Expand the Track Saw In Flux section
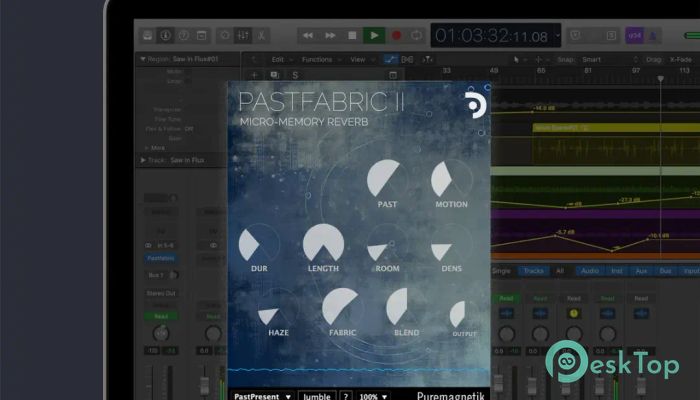700x400 pixels. pyautogui.click(x=143, y=160)
